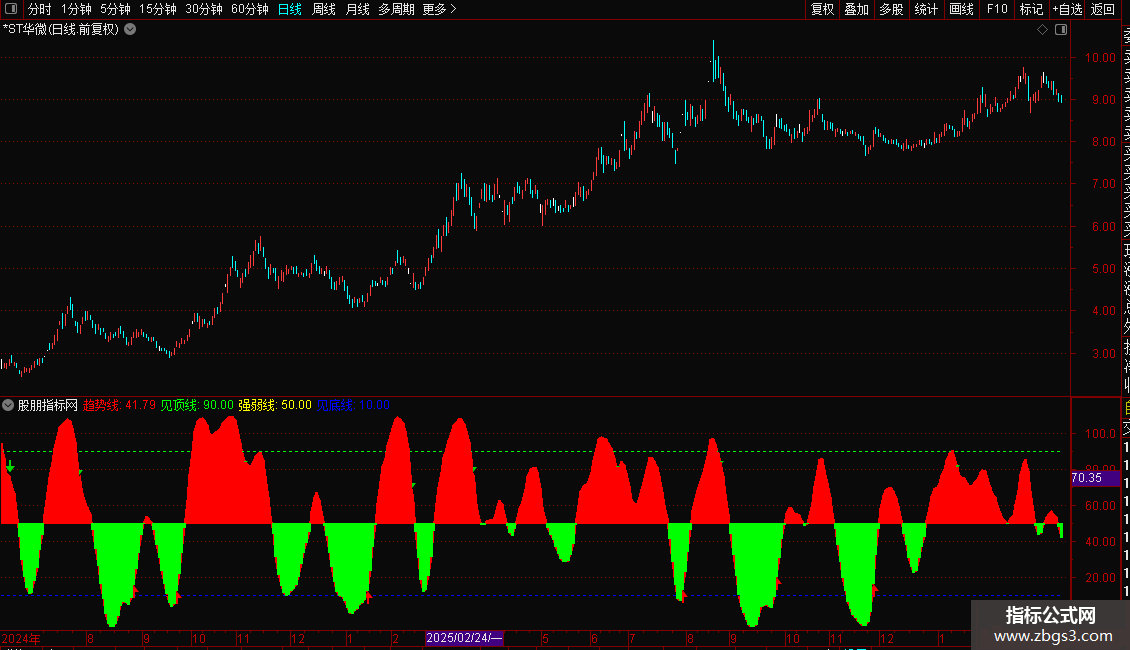Click the 标记 mark button

[x=1031, y=9]
